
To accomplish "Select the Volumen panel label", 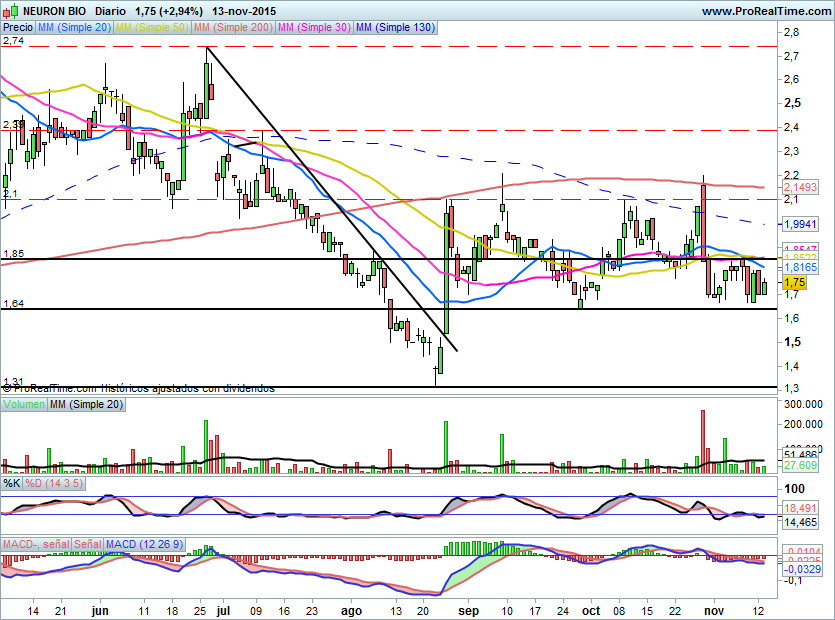I will click(24, 404).
